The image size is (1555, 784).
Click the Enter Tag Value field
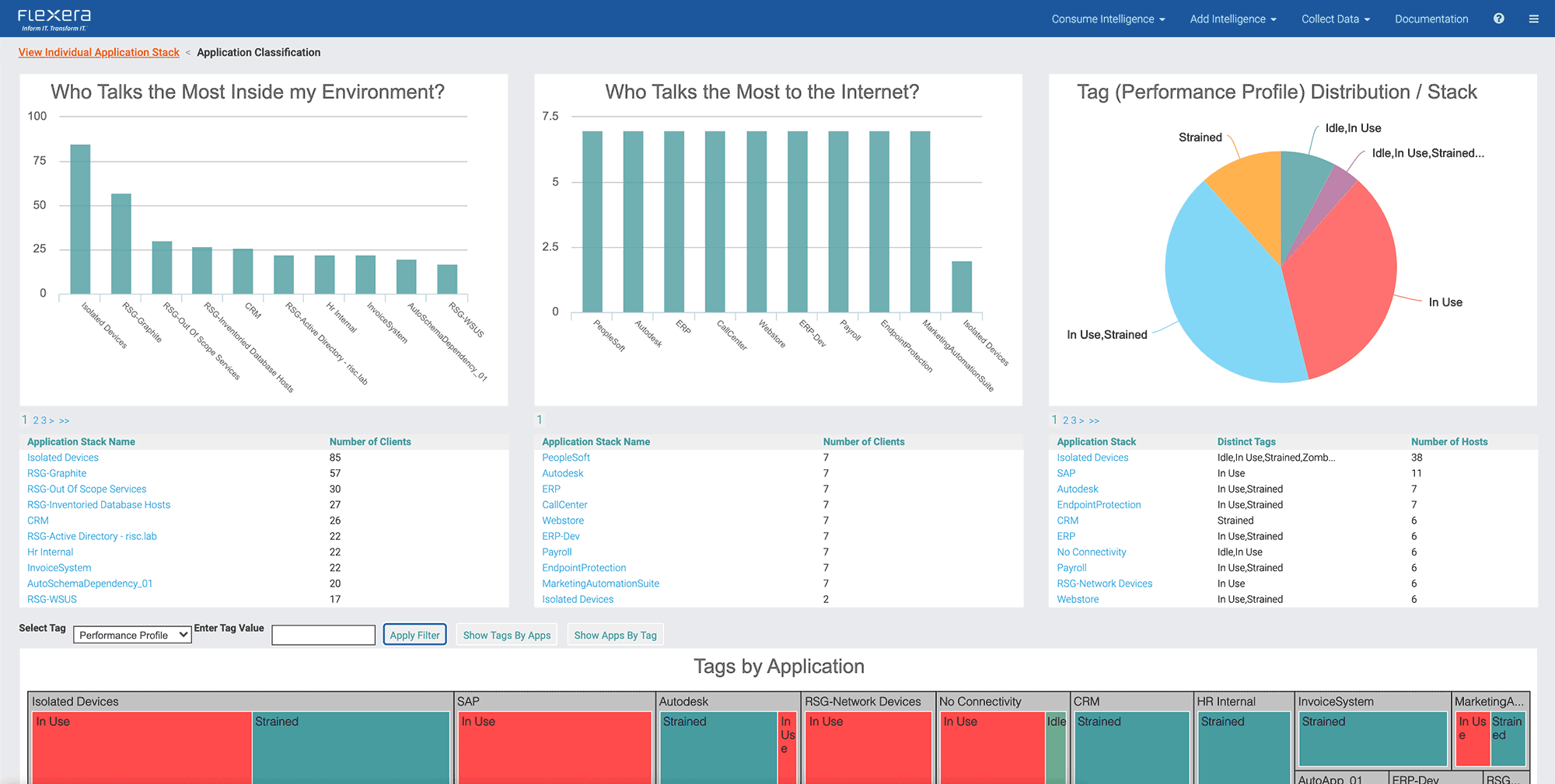323,635
